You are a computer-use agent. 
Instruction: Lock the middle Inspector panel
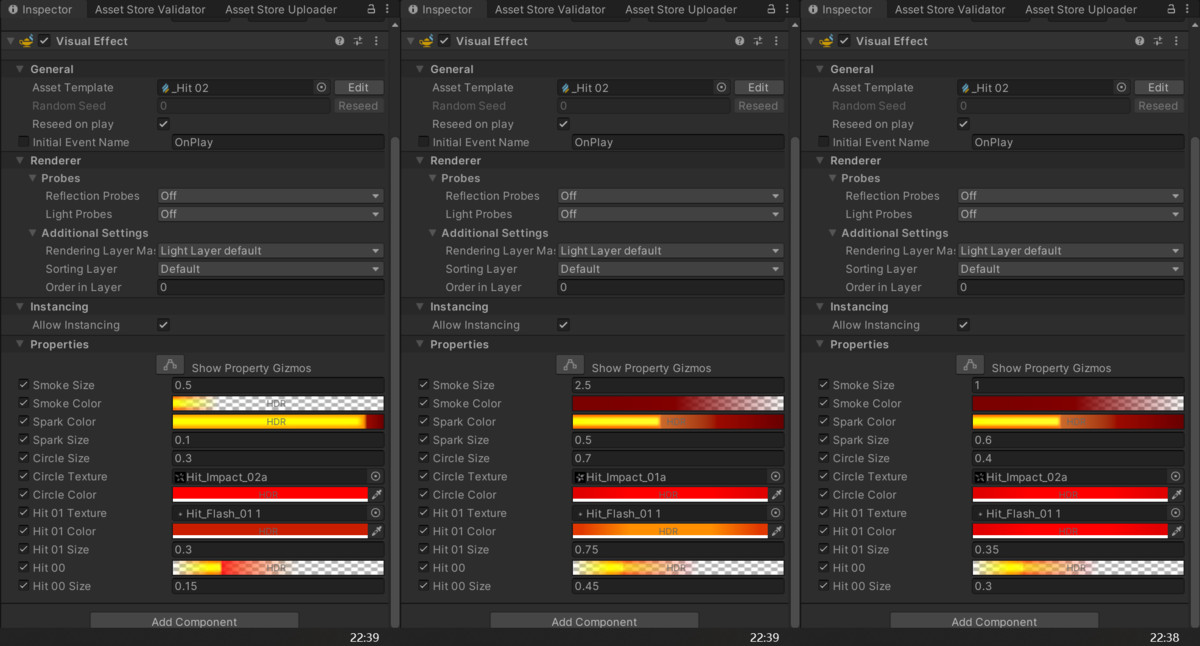[772, 9]
